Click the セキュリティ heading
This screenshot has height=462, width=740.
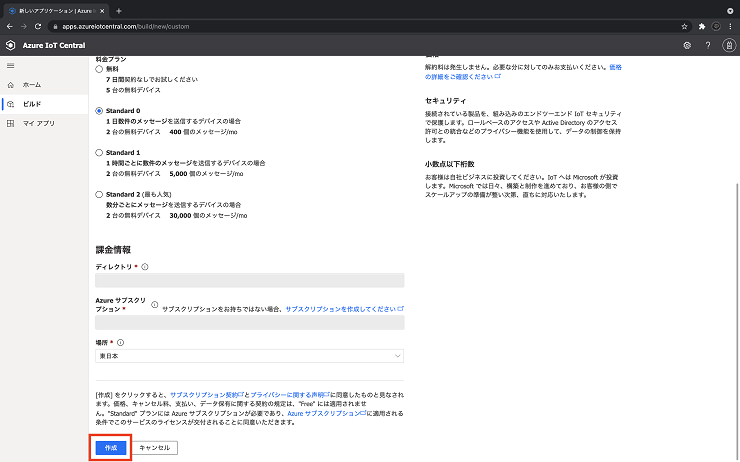(x=446, y=101)
